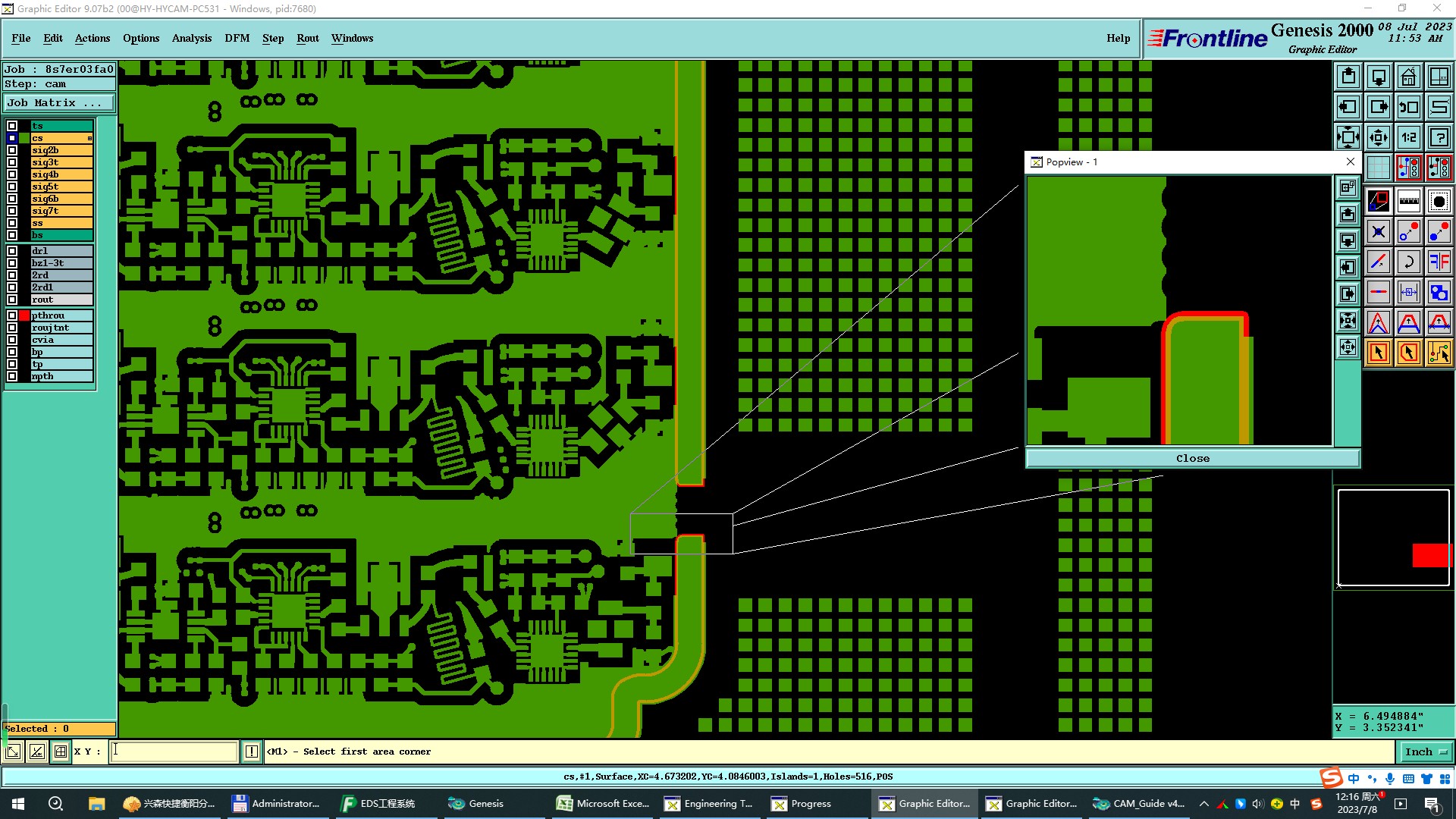Open the DFM menu

(x=237, y=38)
